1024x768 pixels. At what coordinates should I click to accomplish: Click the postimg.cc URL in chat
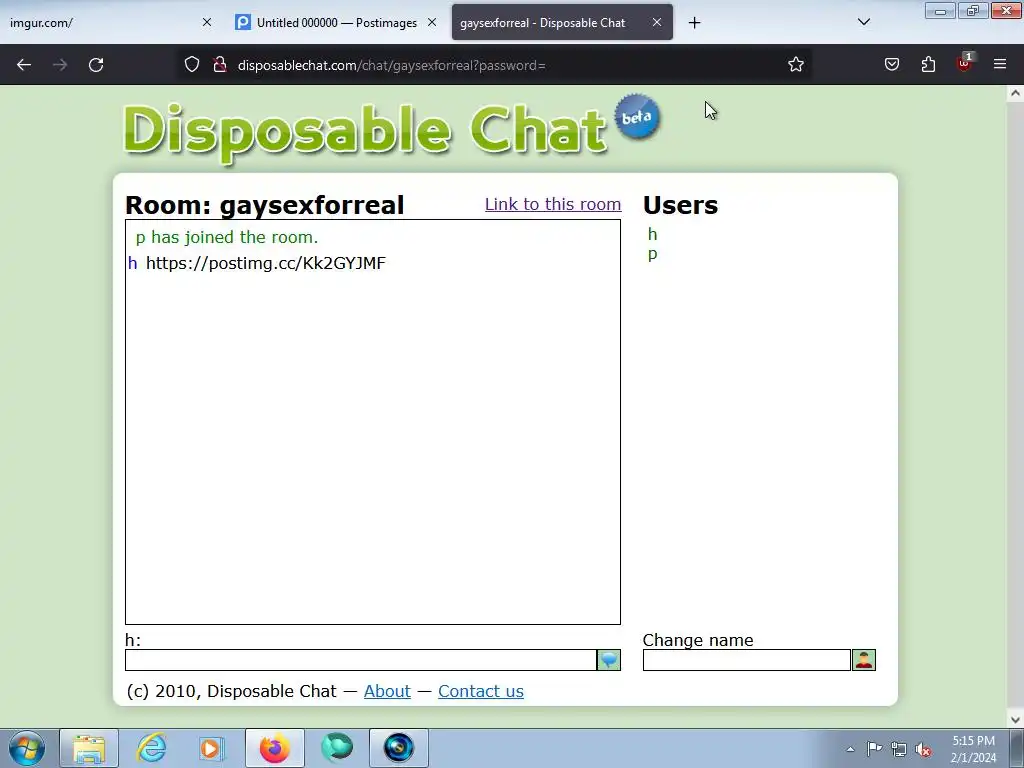266,263
